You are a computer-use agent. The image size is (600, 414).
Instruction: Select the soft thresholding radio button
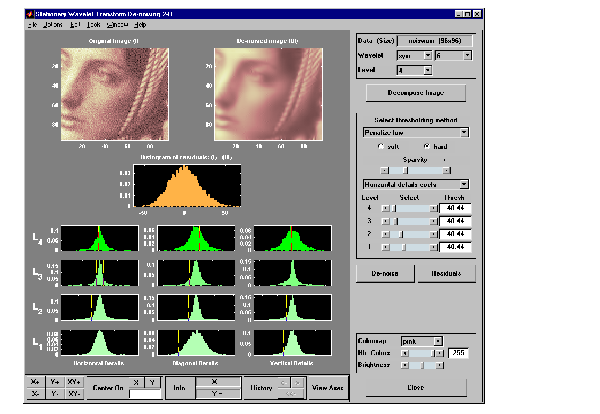coord(379,146)
